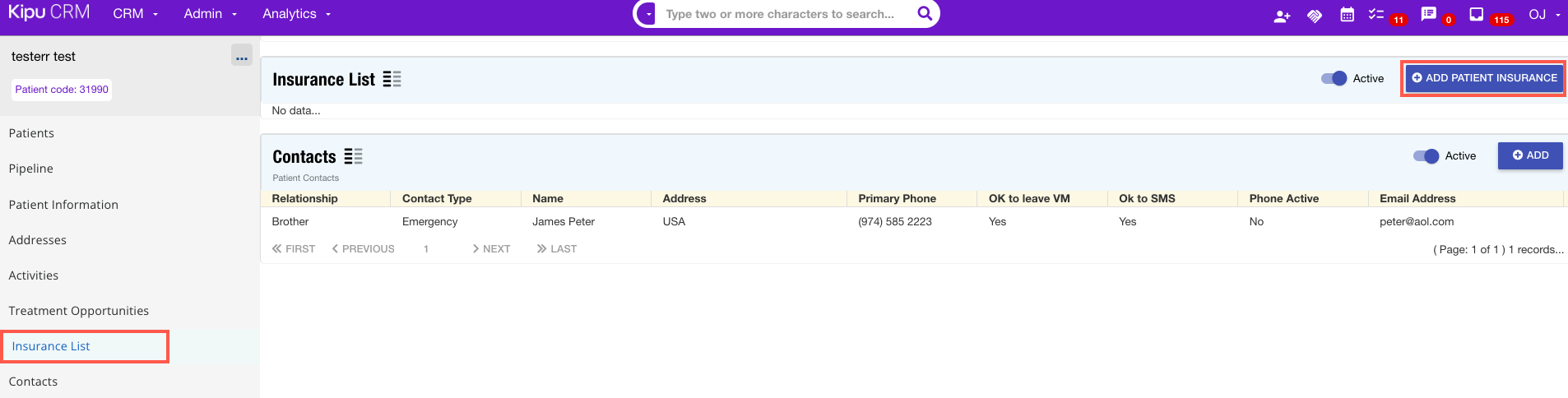Screen dimensions: 1568x398
Task: Click the Add button in Contacts
Action: click(1529, 155)
